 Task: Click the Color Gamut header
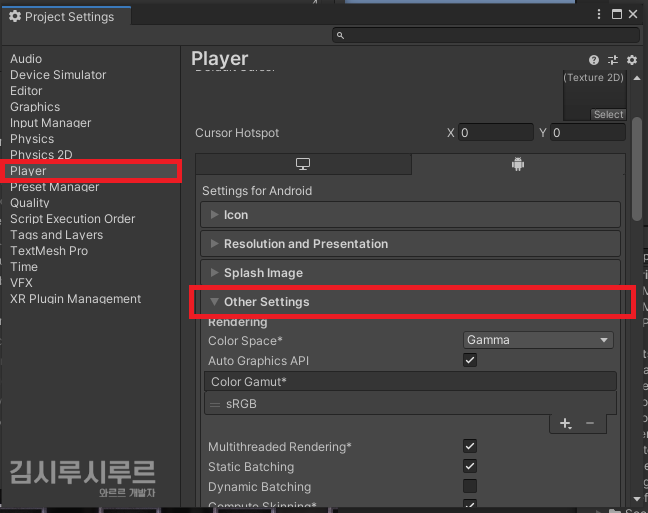click(410, 382)
